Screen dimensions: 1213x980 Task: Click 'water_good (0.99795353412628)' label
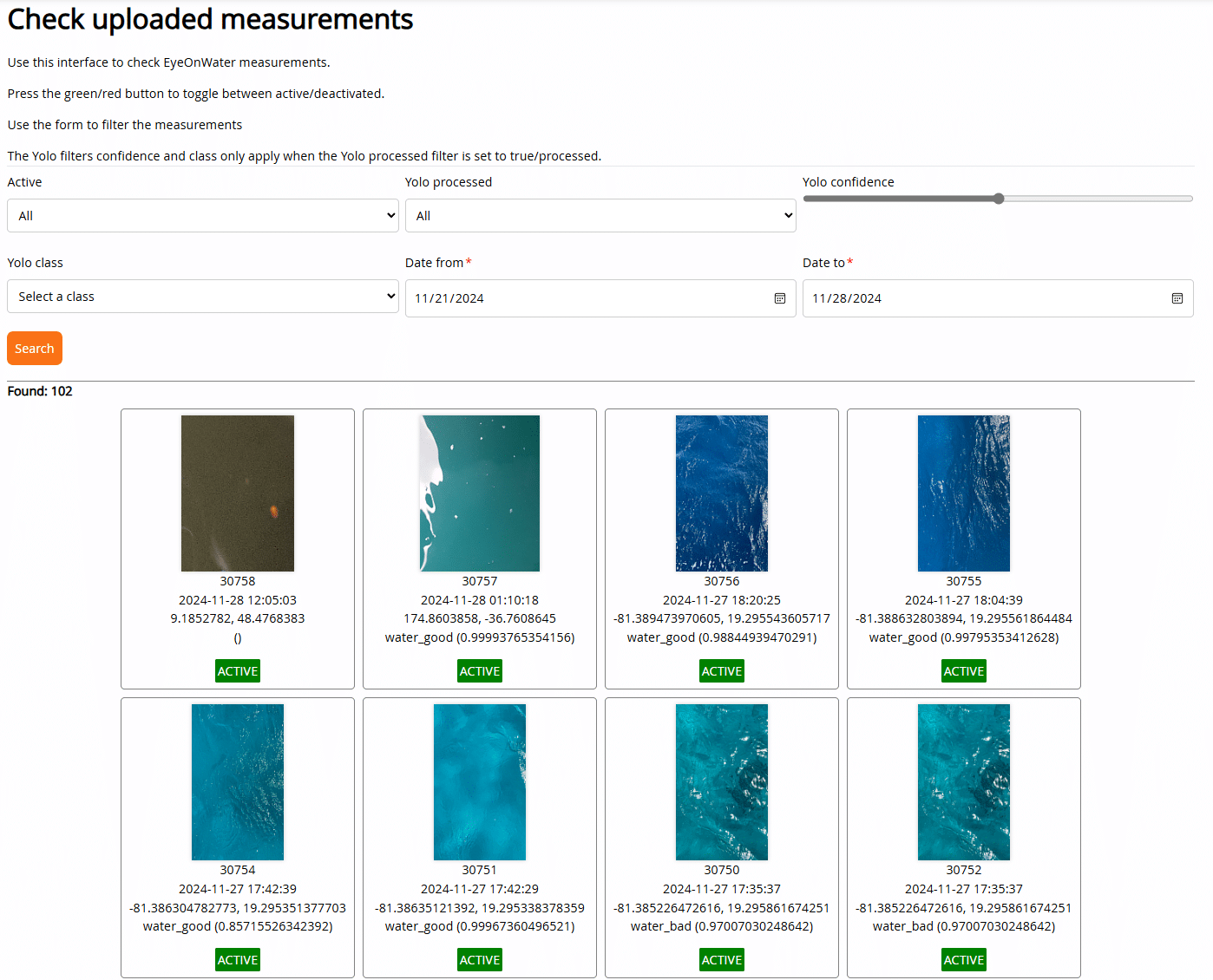[964, 637]
